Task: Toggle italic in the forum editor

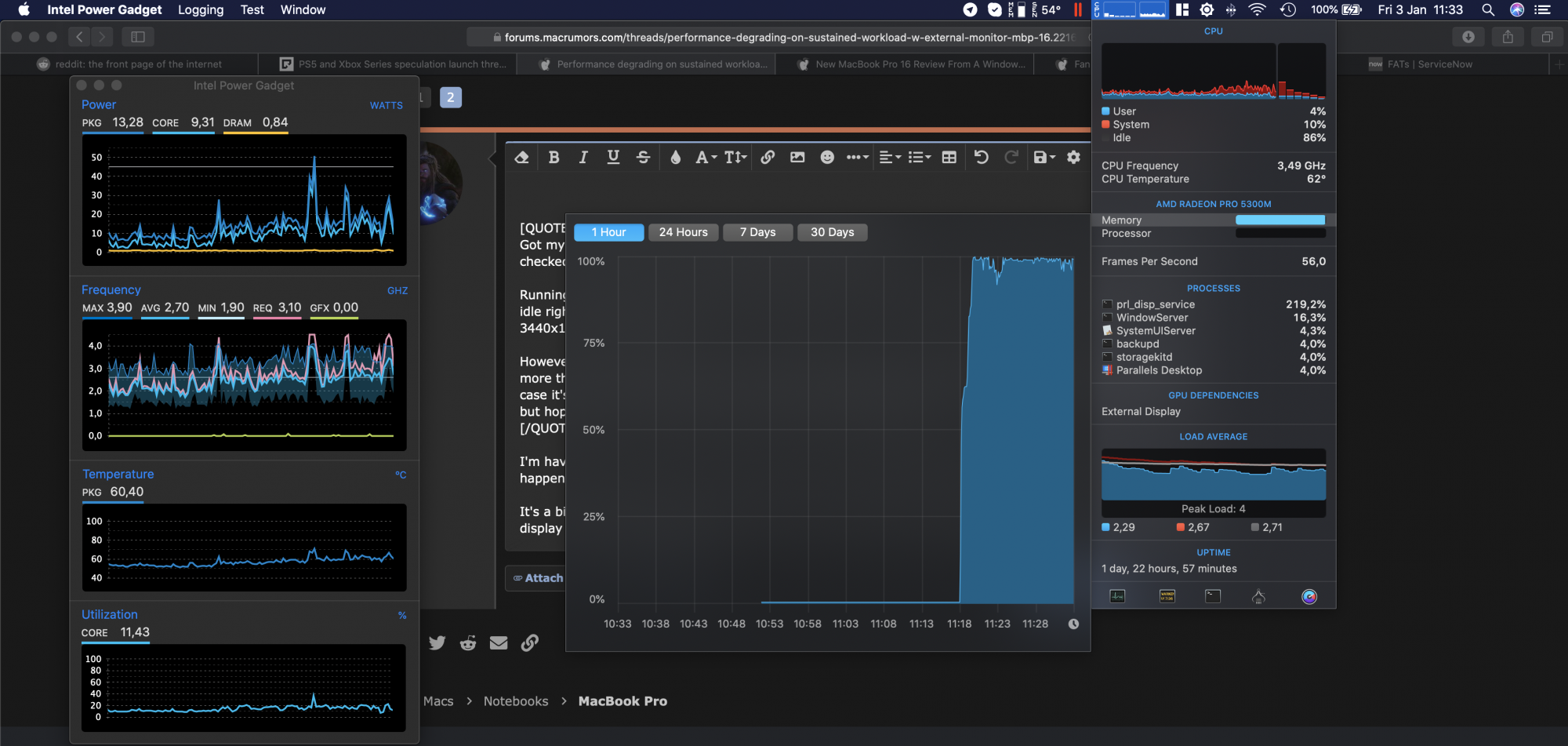Action: [x=583, y=157]
